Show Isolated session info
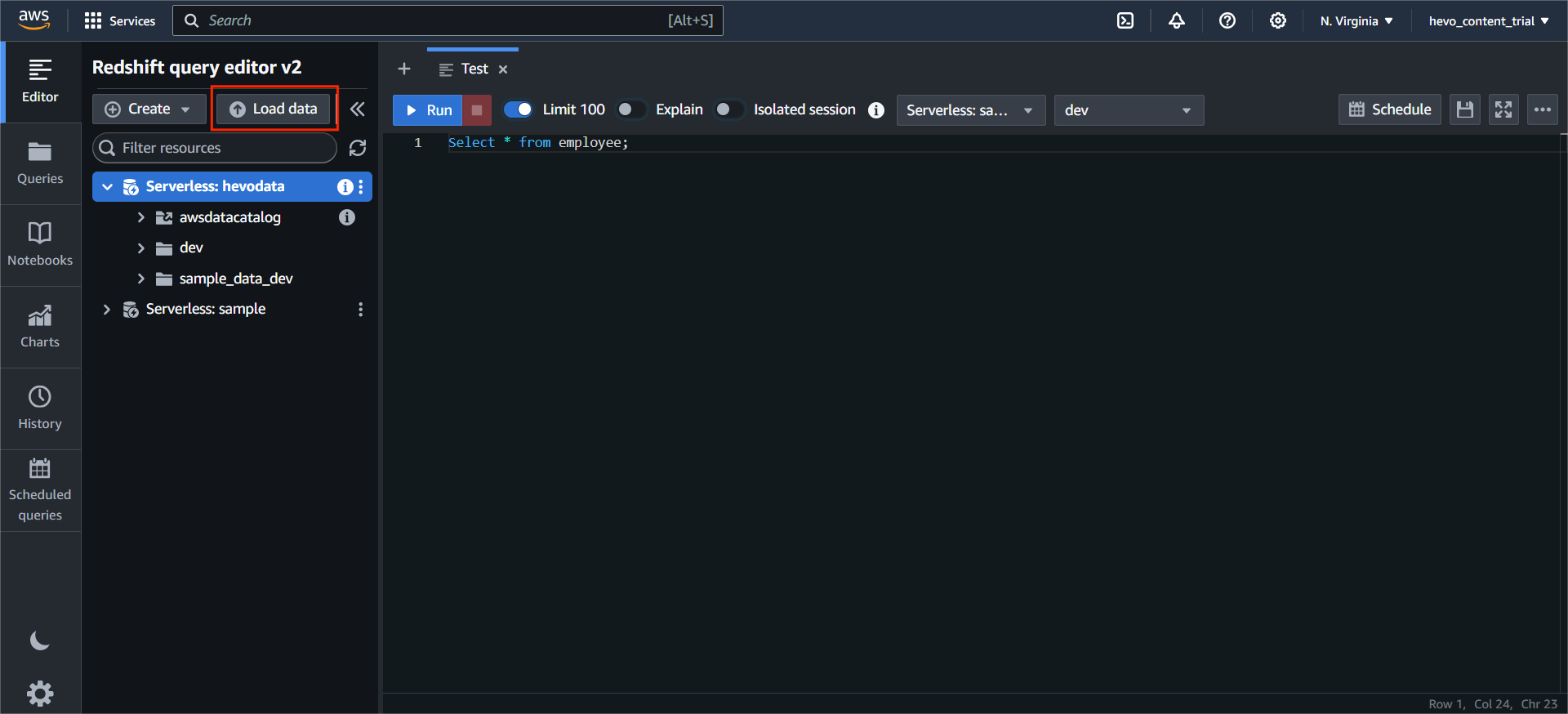The height and width of the screenshot is (714, 1568). point(876,110)
